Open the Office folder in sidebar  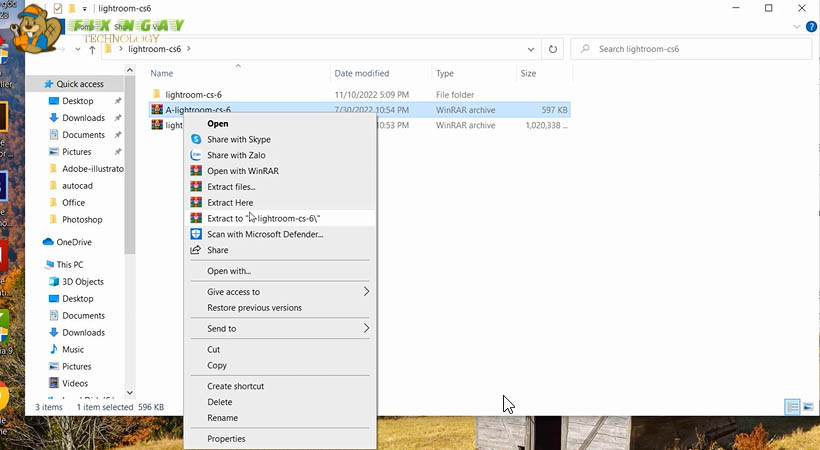coord(73,202)
